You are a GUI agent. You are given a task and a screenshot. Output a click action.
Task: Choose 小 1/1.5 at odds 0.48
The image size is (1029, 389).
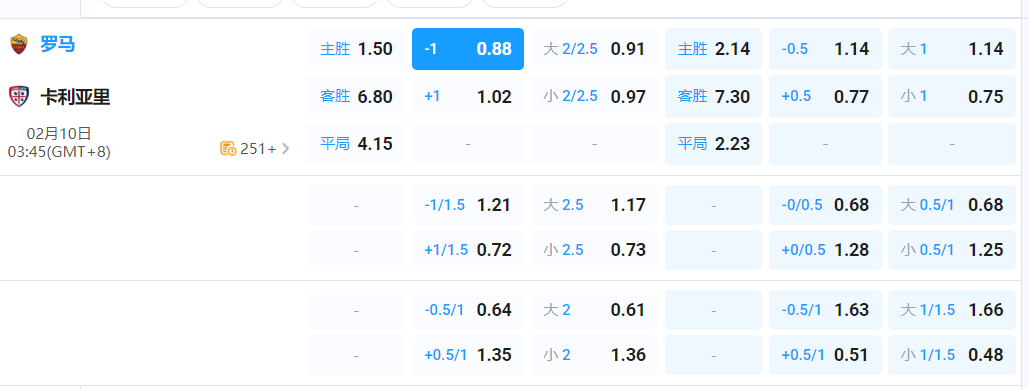(x=952, y=355)
